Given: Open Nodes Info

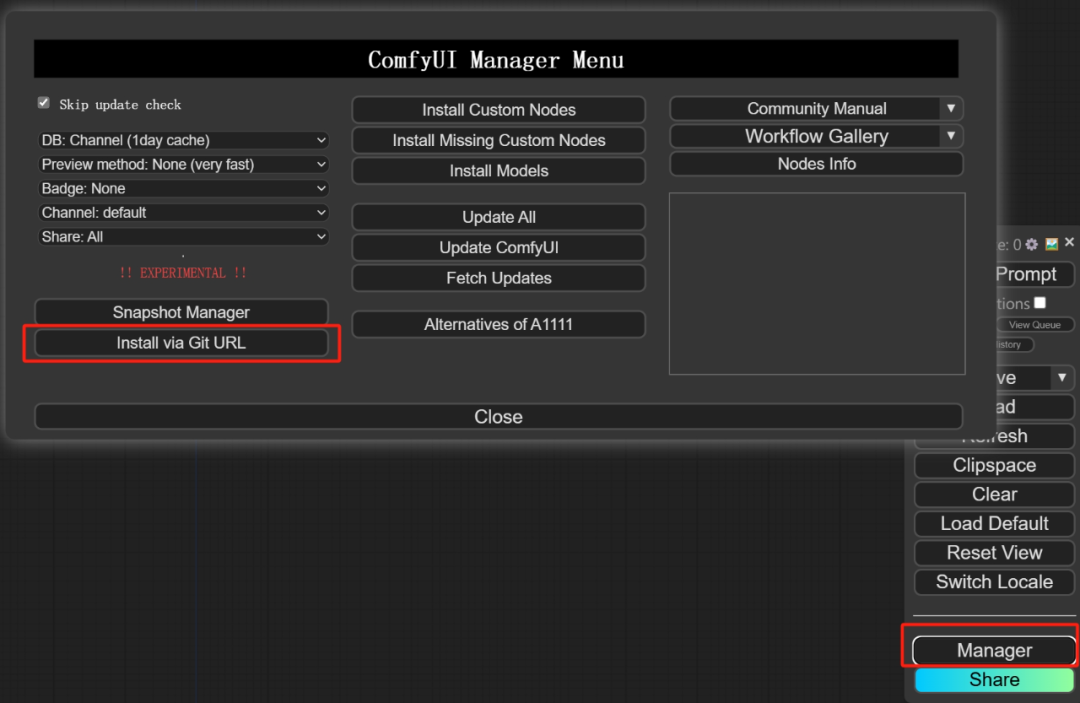Looking at the screenshot, I should 816,164.
